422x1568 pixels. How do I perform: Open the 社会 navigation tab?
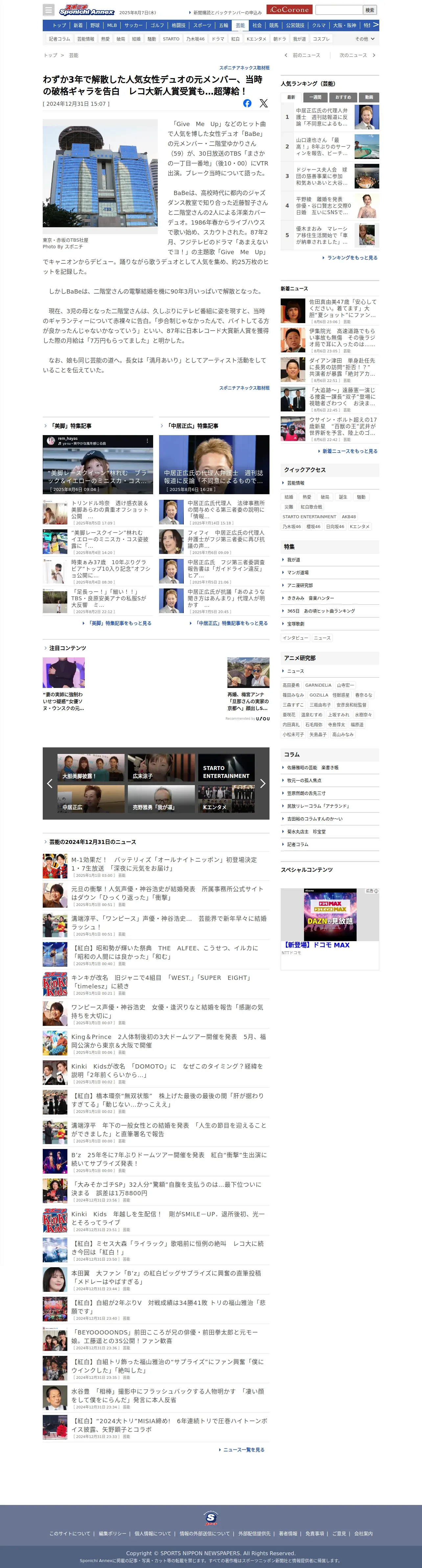[x=257, y=26]
